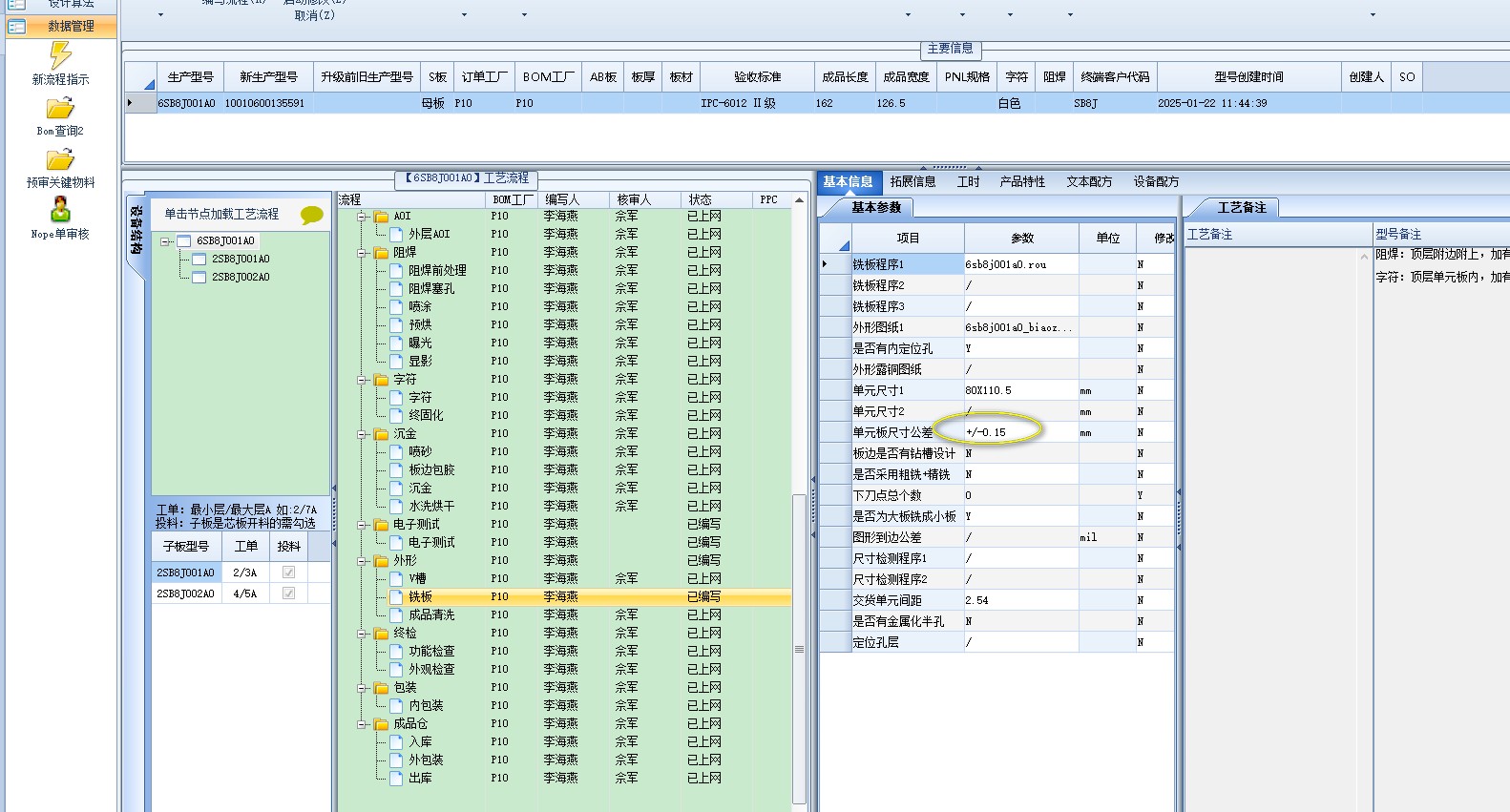Click the 参数 column header
Screen dimensions: 1510x812
coord(1021,238)
